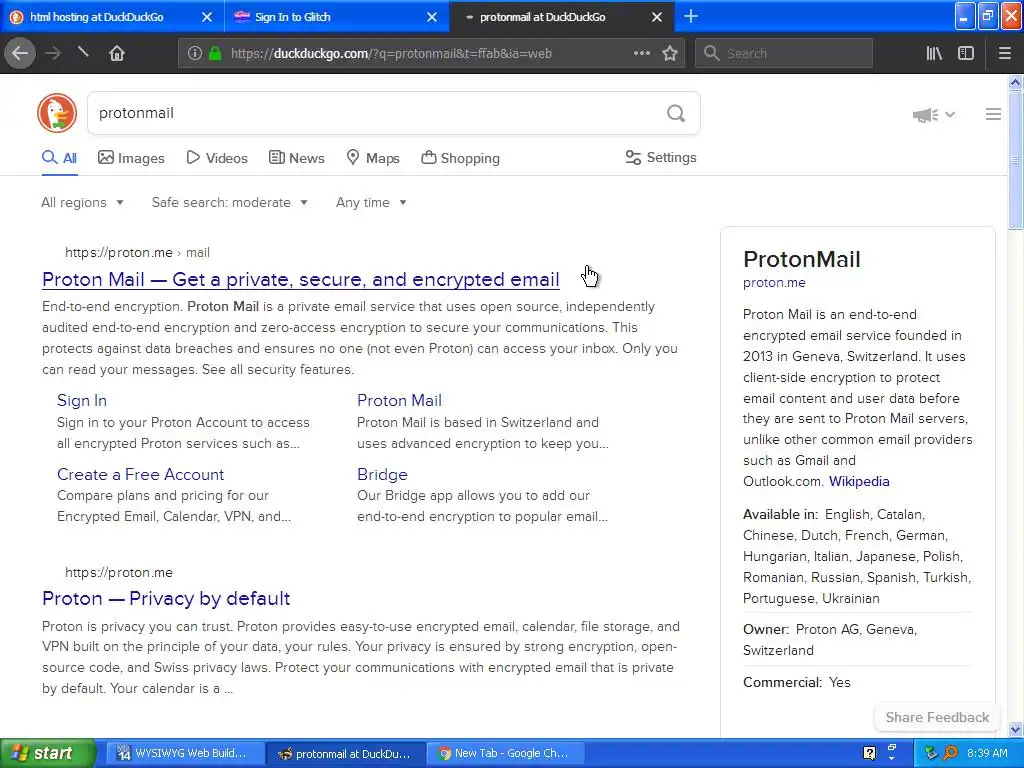Click the green padlock security icon
1024x768 pixels.
coord(215,54)
